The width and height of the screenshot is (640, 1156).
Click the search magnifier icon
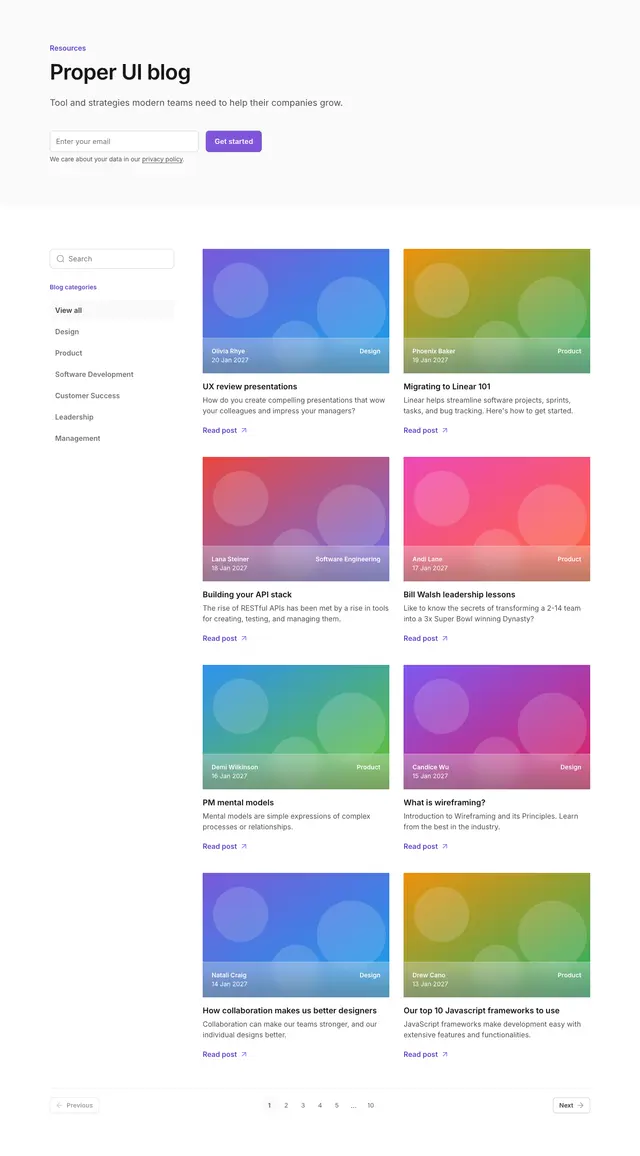click(x=60, y=259)
